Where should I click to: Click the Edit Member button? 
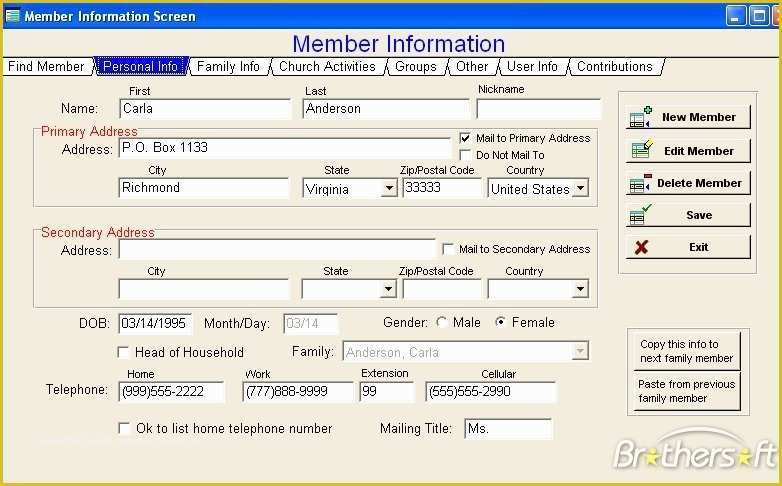coord(688,151)
